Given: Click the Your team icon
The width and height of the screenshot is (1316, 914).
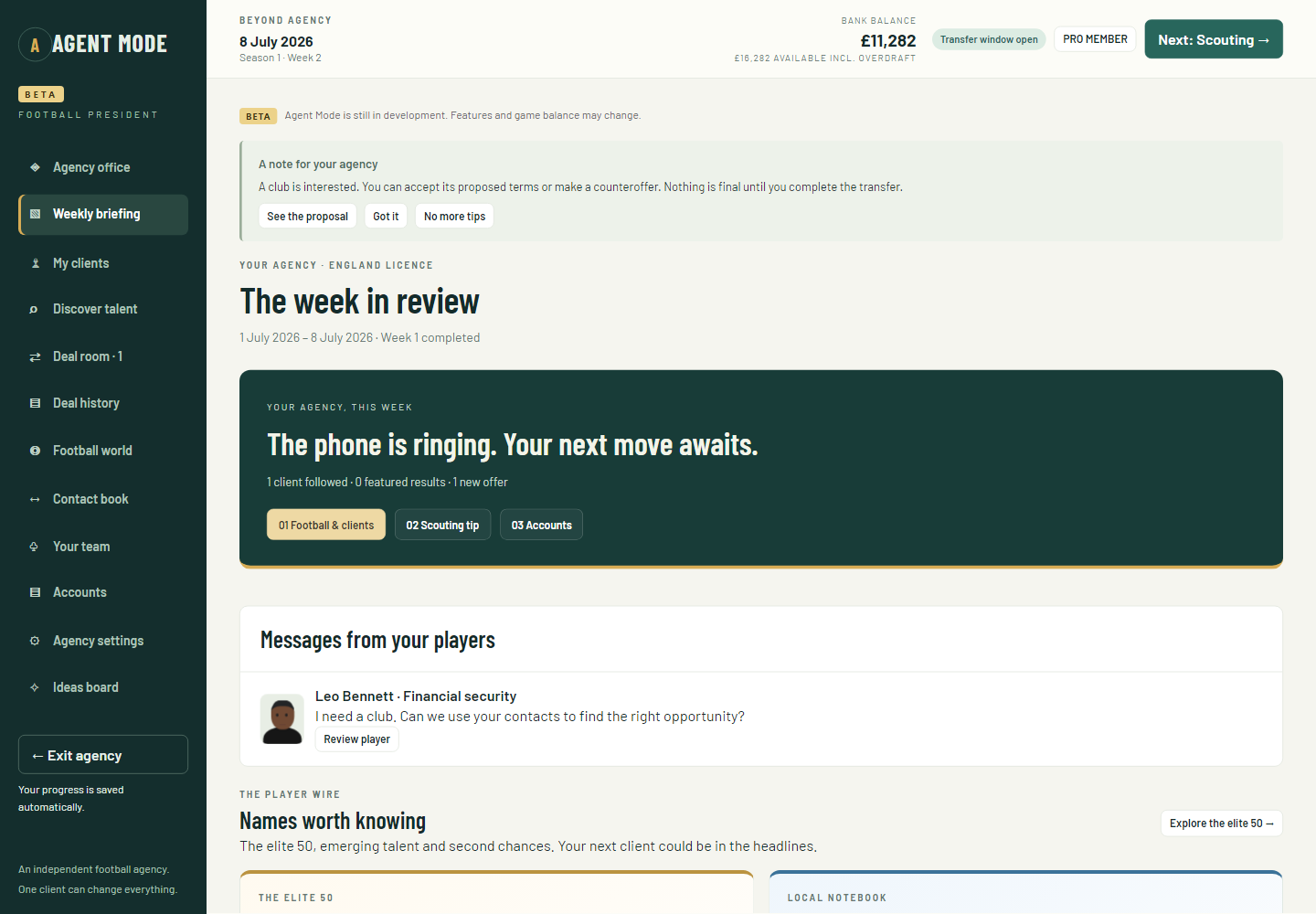Looking at the screenshot, I should pos(35,547).
